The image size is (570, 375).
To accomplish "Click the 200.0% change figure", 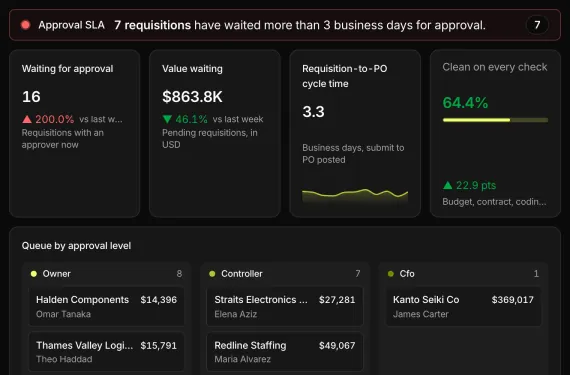I will click(x=55, y=119).
